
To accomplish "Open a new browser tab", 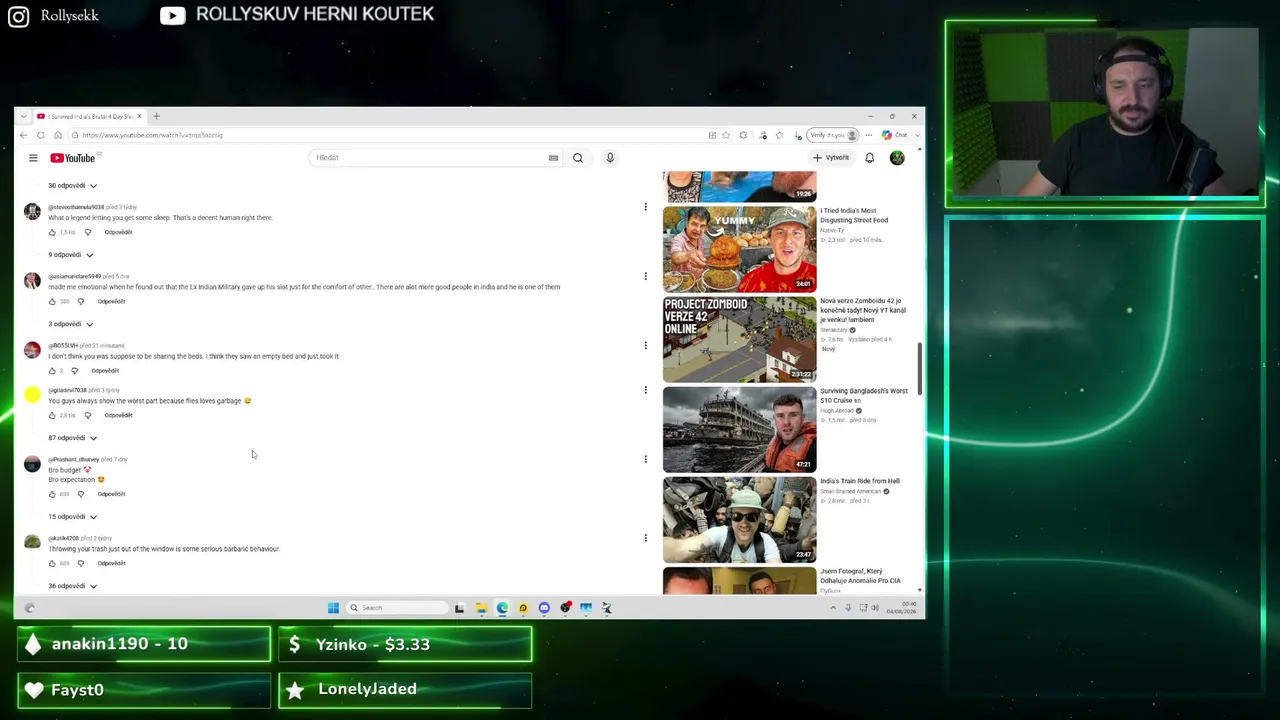I will [x=156, y=117].
